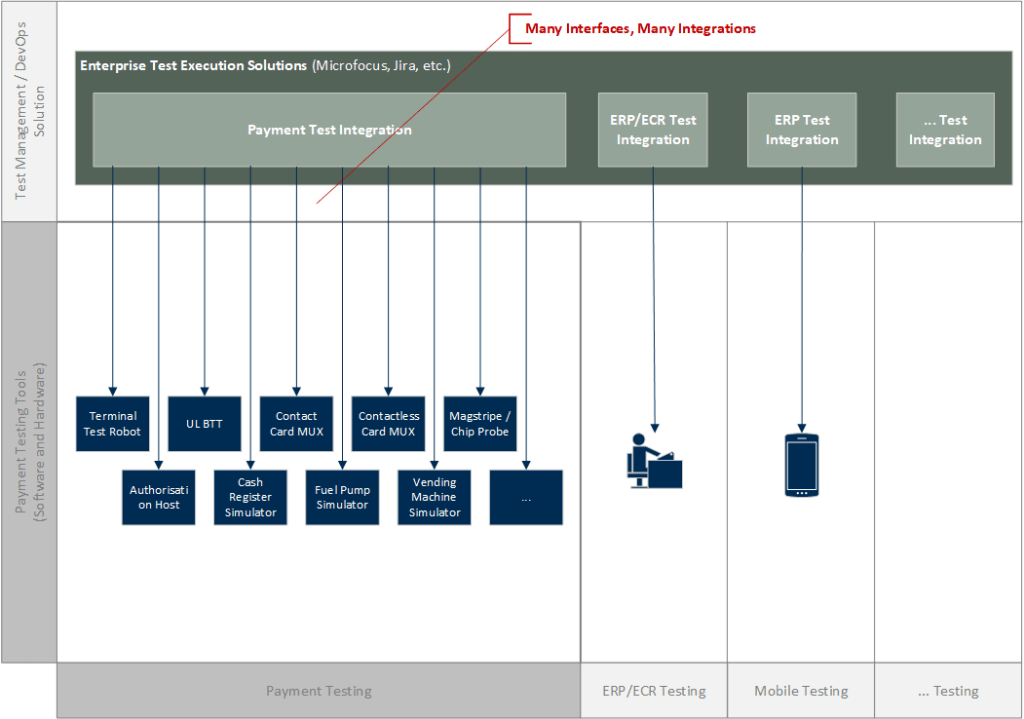Click the Terminal Test Robot box
Image resolution: width=1024 pixels, height=719 pixels.
[112, 424]
